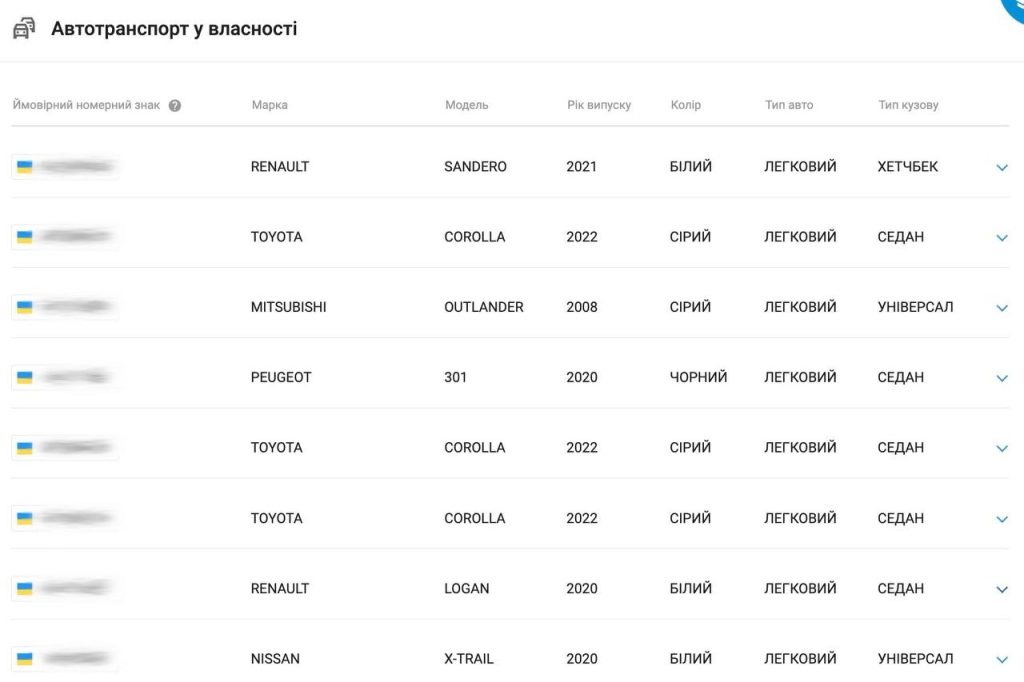The height and width of the screenshot is (682, 1024).
Task: Click the flag icon in NISSAN X-TRAIL row
Action: (x=25, y=658)
